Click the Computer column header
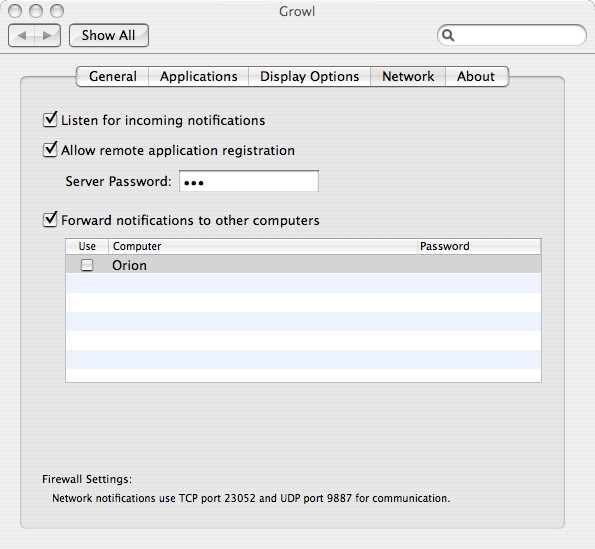 (263, 247)
